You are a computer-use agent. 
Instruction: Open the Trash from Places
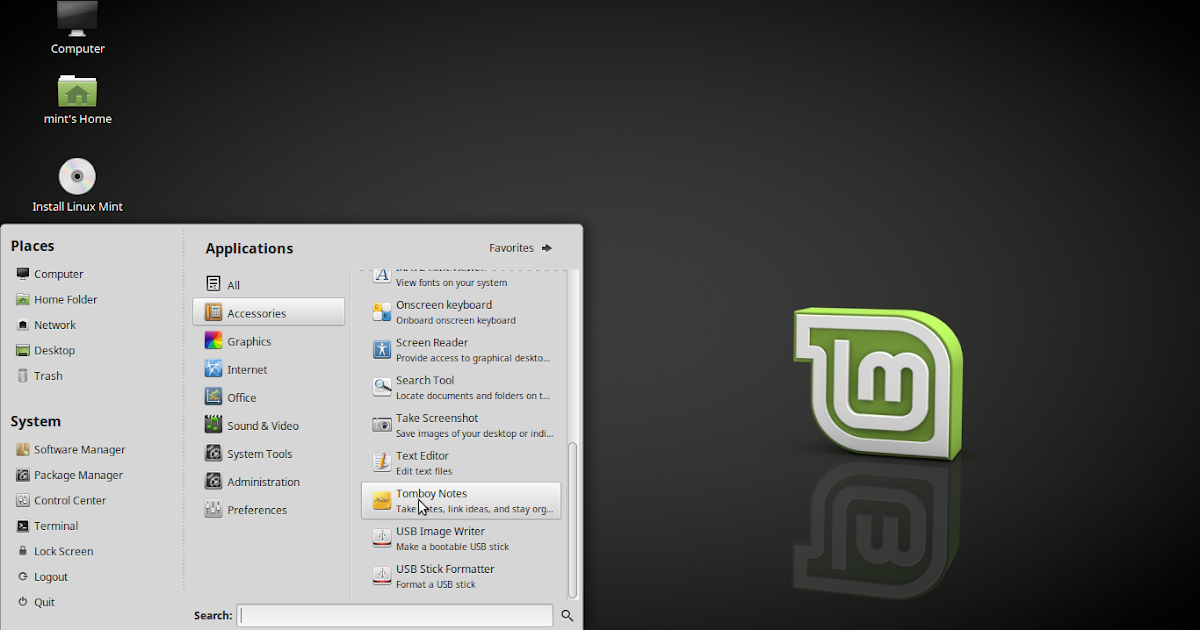[46, 375]
